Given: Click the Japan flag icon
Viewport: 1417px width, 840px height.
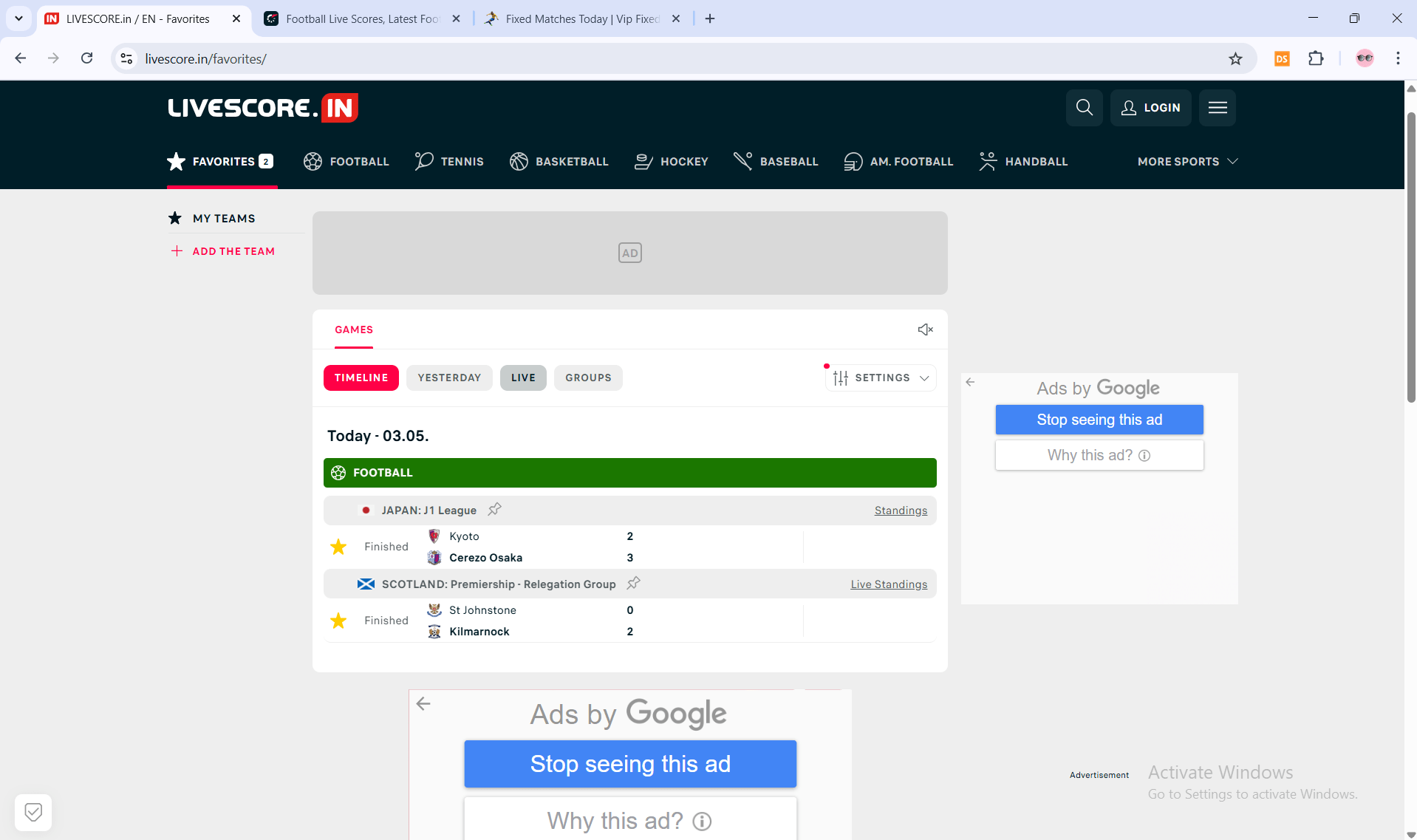Looking at the screenshot, I should [x=366, y=511].
